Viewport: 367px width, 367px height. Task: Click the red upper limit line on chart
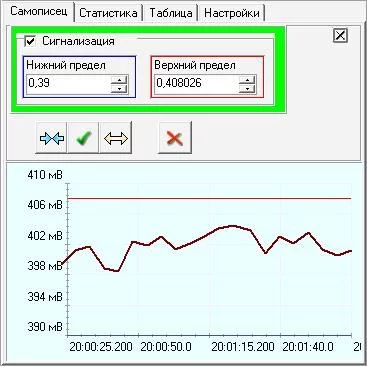tap(209, 198)
